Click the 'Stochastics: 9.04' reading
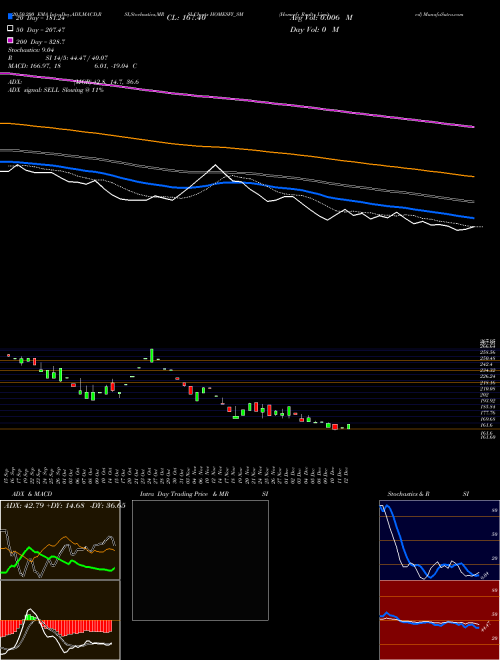Image resolution: width=500 pixels, height=660 pixels. coord(29,50)
